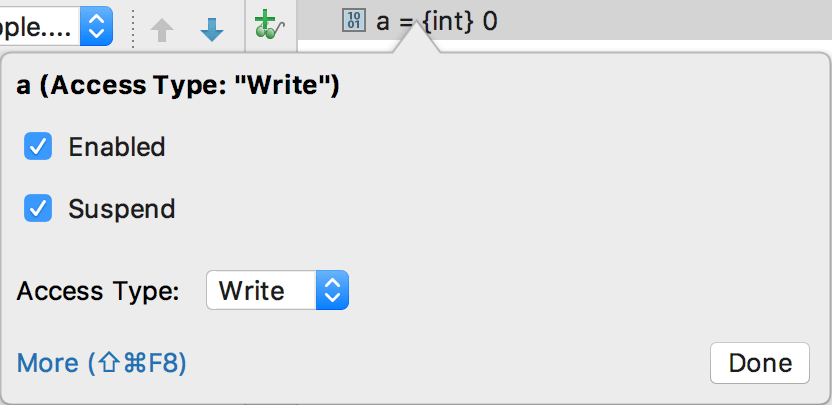The width and height of the screenshot is (832, 405).
Task: Click the value 0 of variable a
Action: (490, 21)
